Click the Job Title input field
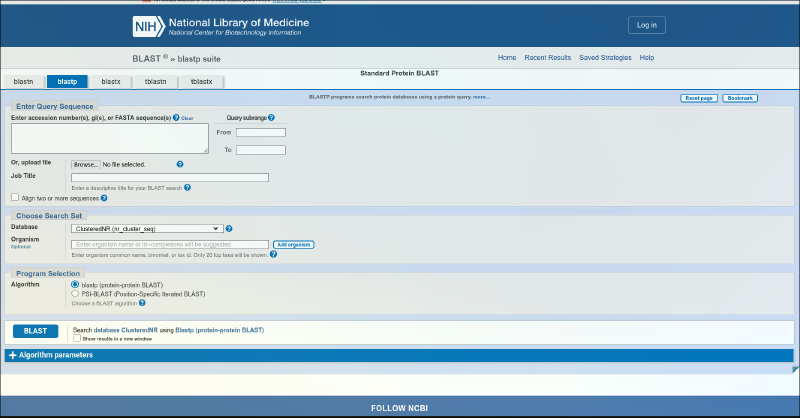Viewport: 800px width, 418px height. point(170,178)
